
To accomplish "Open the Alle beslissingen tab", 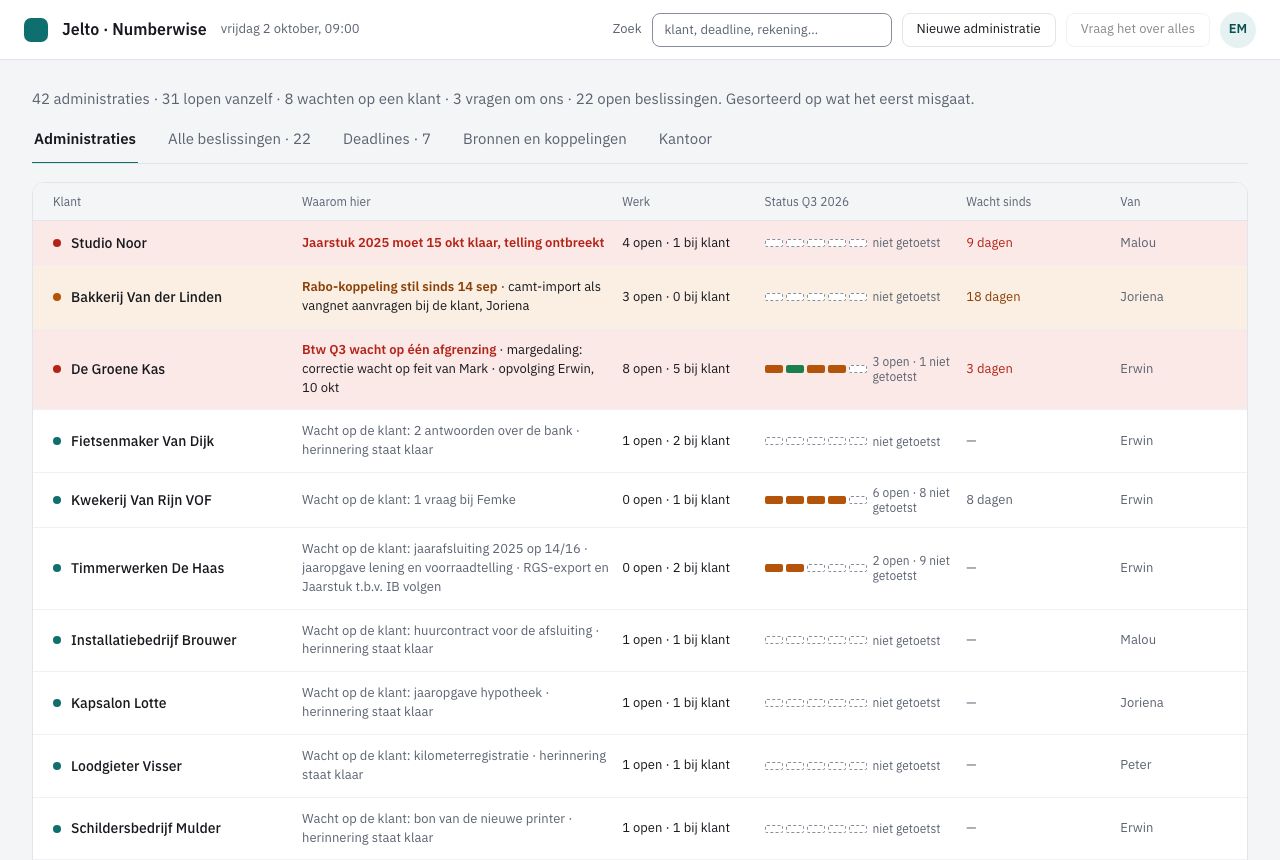I will coord(239,139).
